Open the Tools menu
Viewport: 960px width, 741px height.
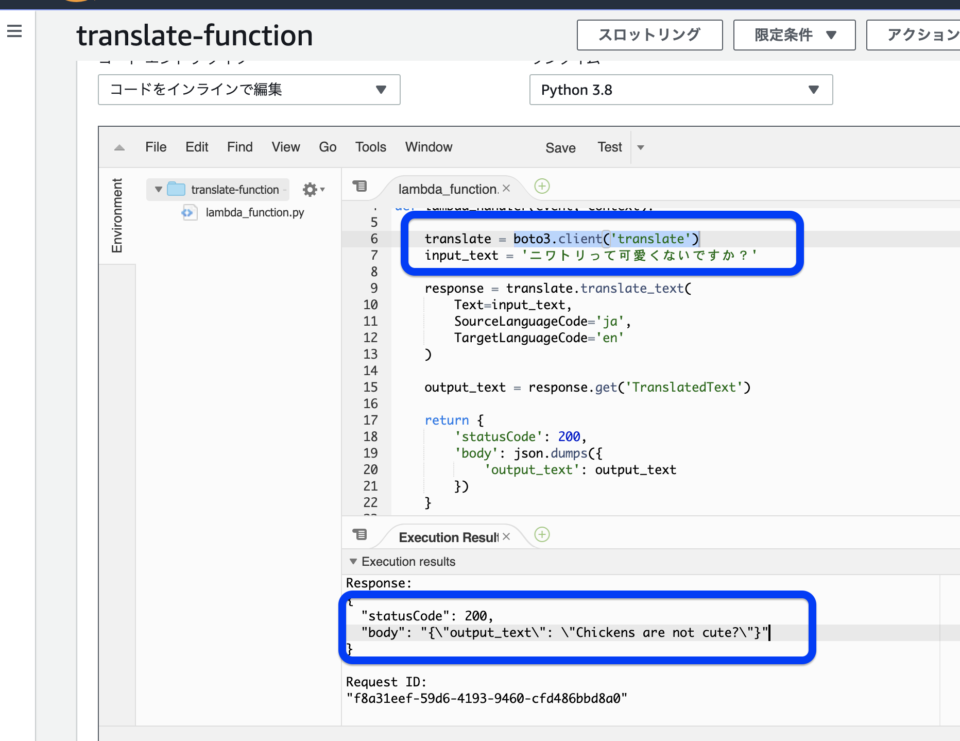370,147
